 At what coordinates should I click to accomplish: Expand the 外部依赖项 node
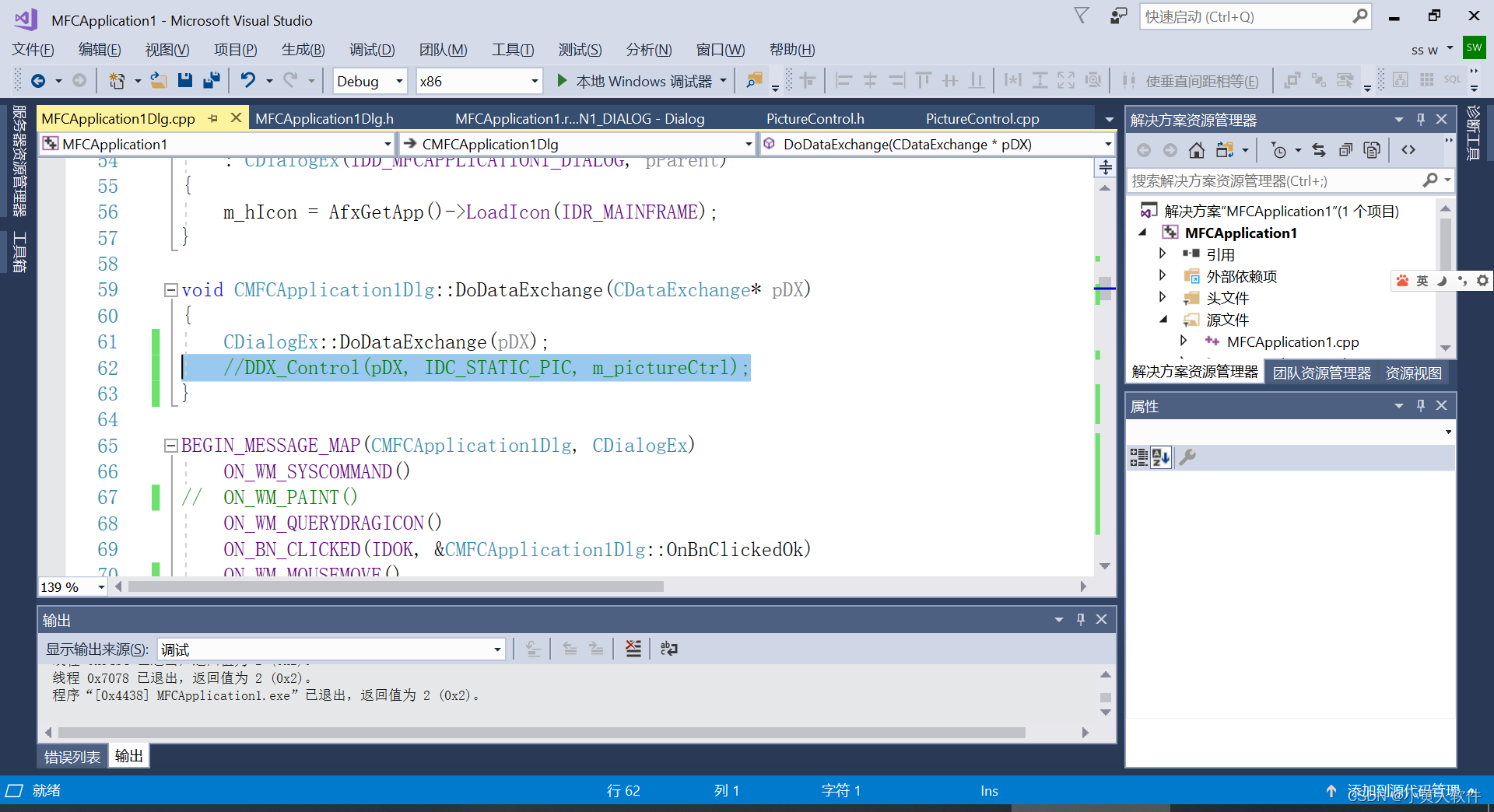pyautogui.click(x=1163, y=275)
